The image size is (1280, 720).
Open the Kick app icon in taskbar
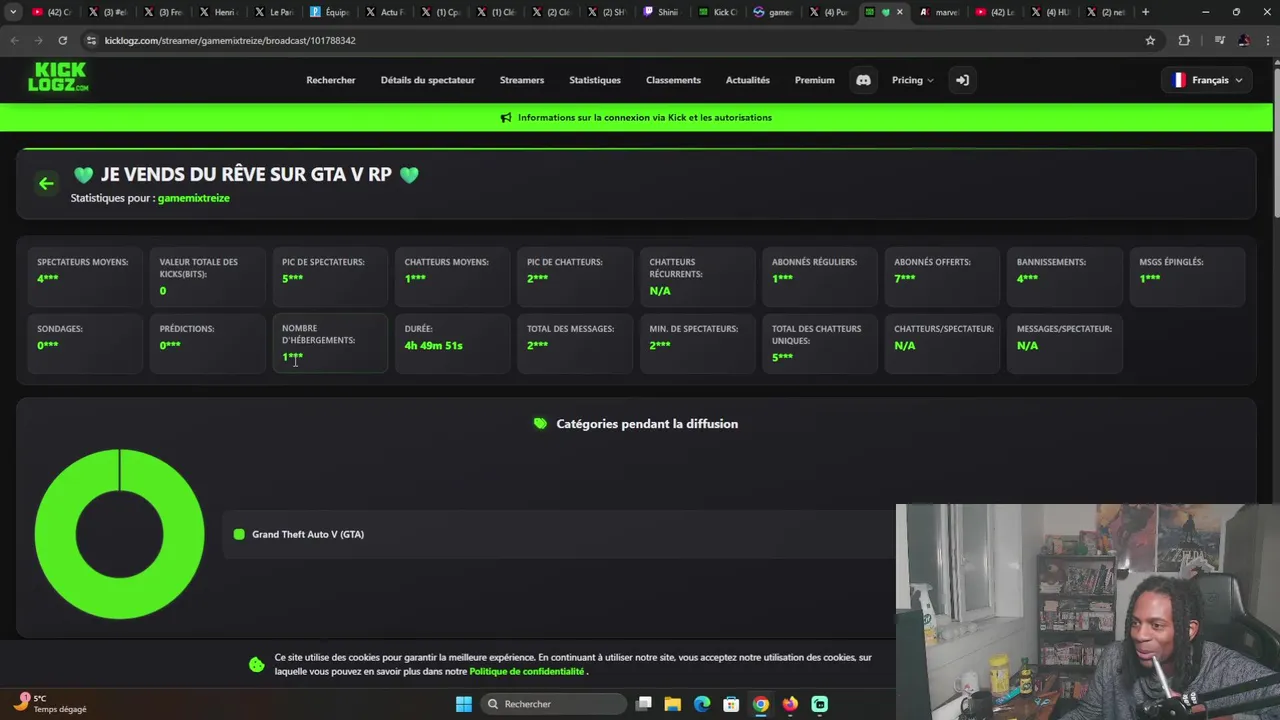tap(820, 704)
